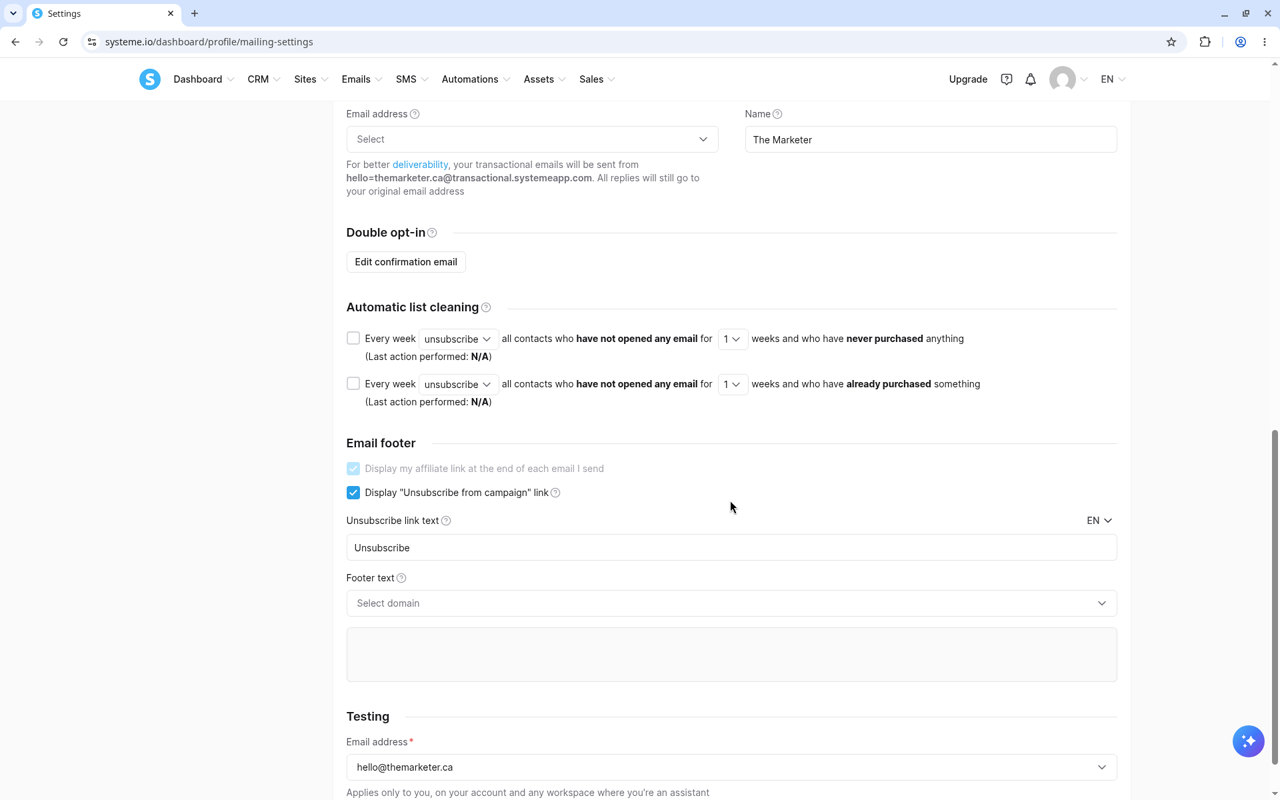Bookmark this page with star icon
Image resolution: width=1280 pixels, height=800 pixels.
[1171, 42]
